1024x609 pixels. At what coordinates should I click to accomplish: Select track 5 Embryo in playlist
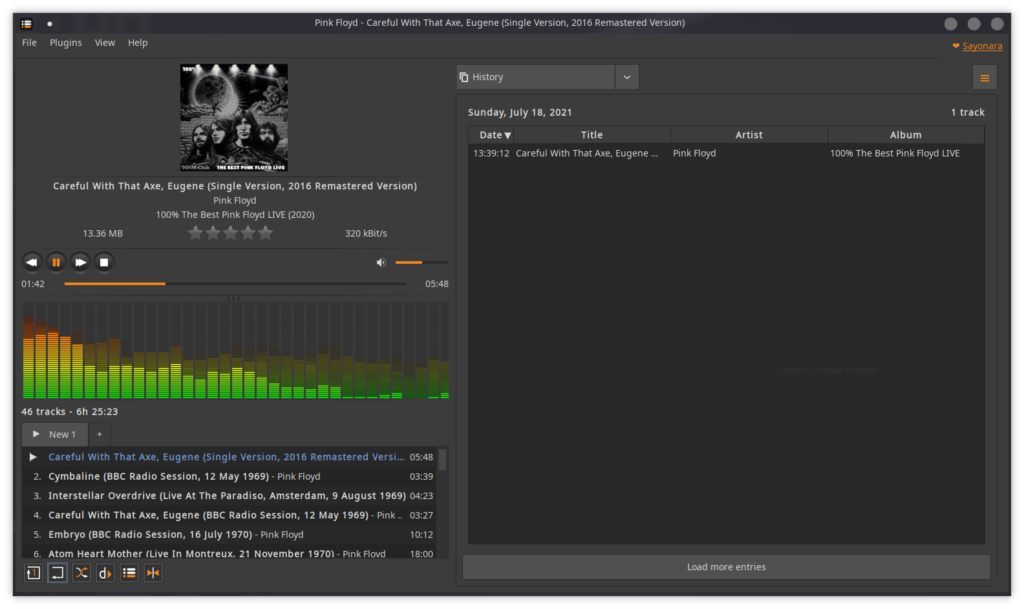[229, 535]
